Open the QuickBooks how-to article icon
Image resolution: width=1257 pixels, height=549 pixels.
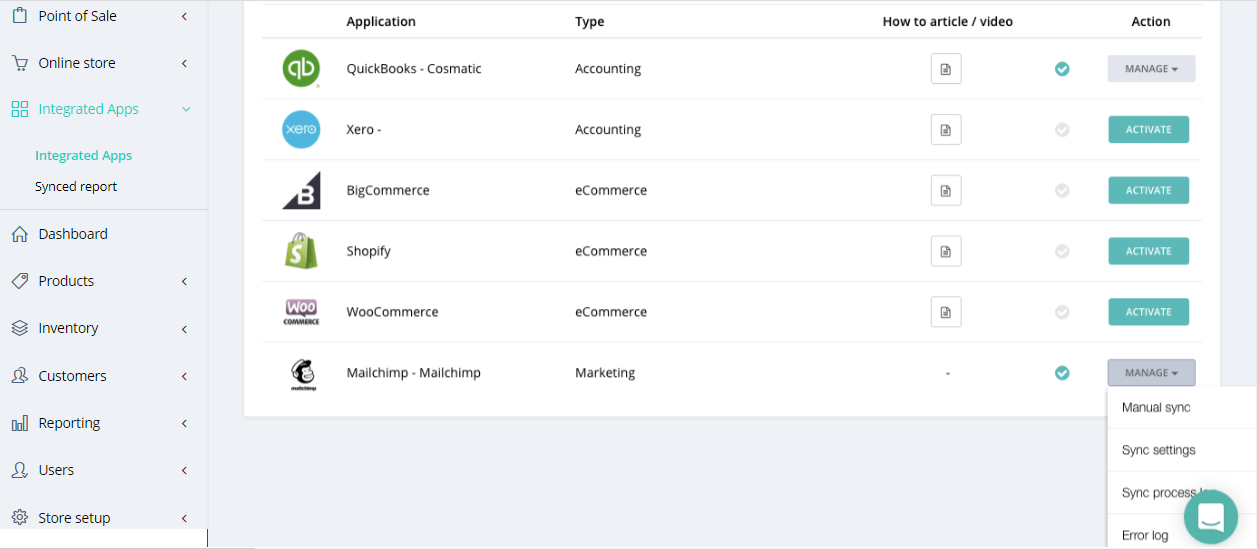[946, 69]
